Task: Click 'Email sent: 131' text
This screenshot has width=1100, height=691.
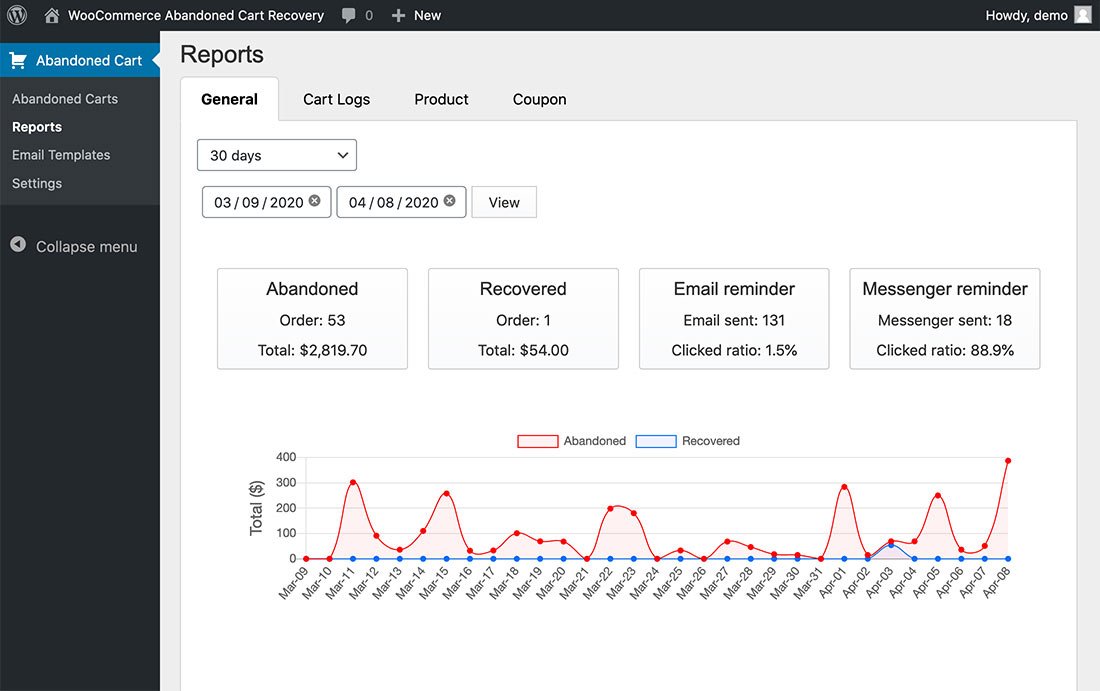Action: point(735,320)
